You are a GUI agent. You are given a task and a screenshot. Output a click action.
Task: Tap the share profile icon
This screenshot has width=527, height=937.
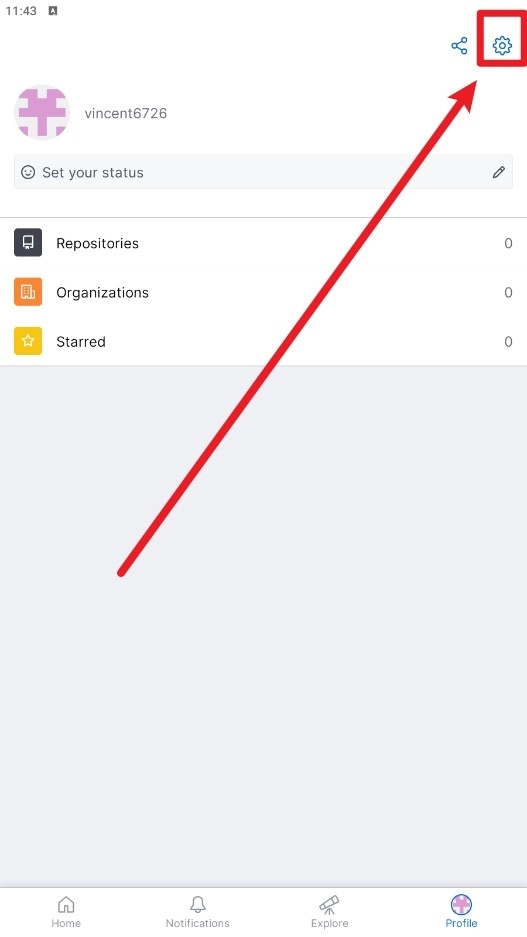point(459,46)
